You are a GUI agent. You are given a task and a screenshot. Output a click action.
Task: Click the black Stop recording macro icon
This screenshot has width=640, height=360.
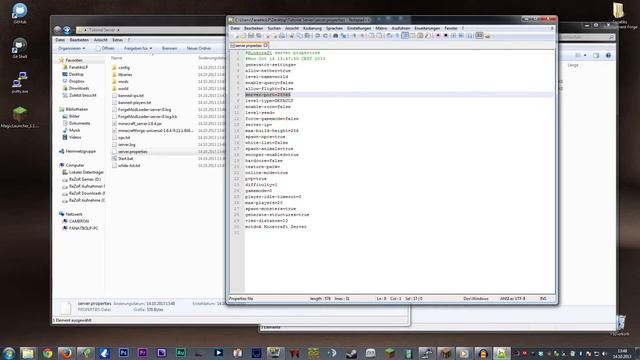click(x=446, y=36)
